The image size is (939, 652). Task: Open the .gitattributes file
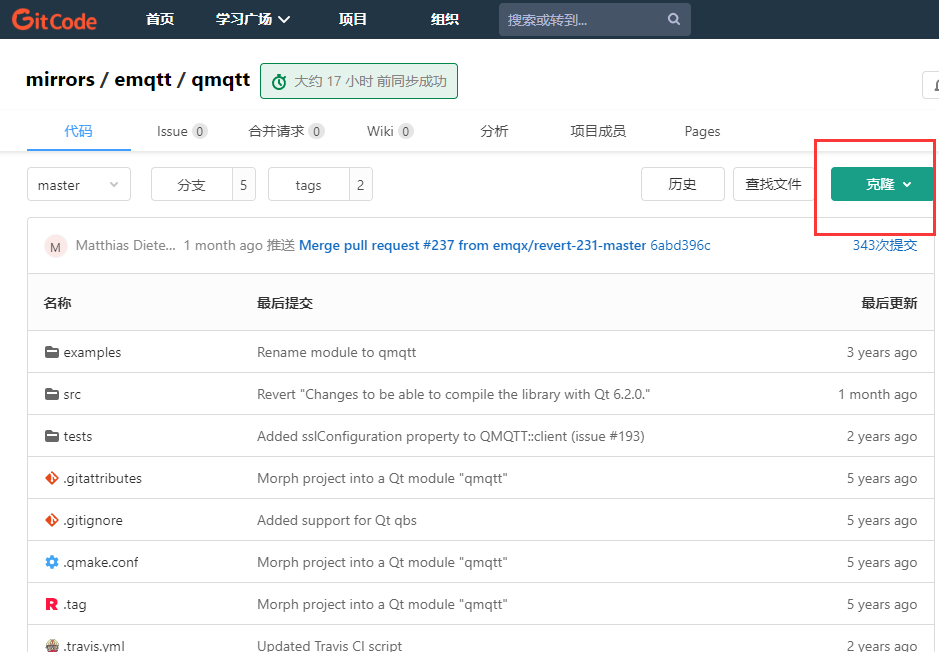click(102, 478)
